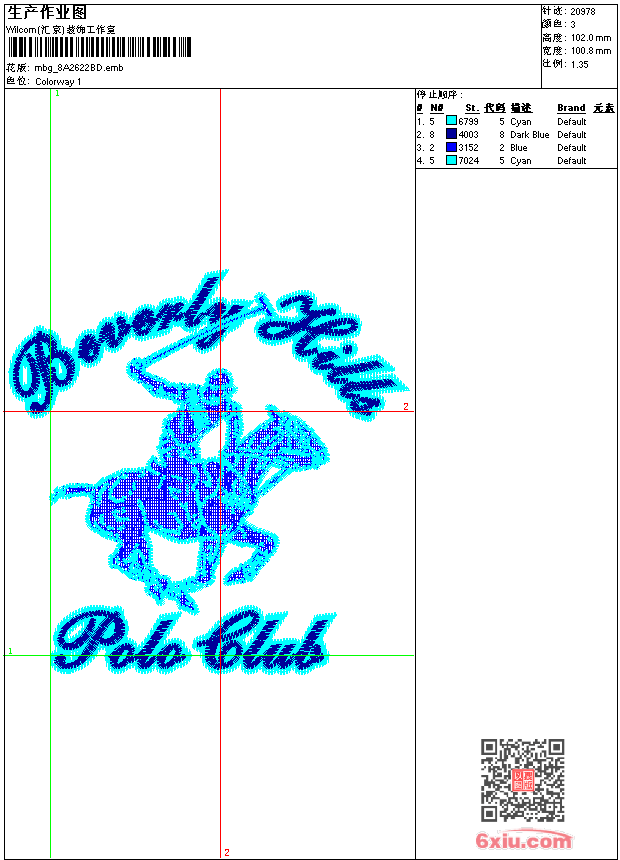Image resolution: width=620 pixels, height=860 pixels.
Task: Click the scale value 1.35
Action: (x=579, y=64)
